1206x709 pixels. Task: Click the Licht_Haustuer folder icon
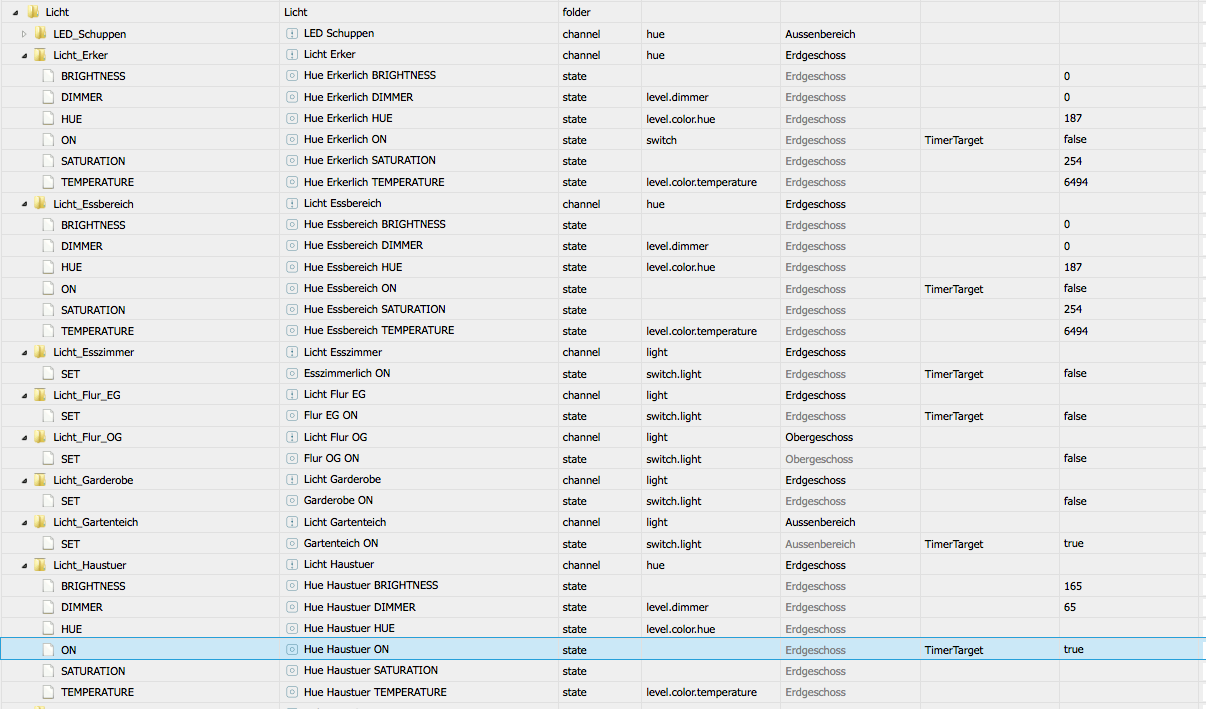tap(41, 565)
